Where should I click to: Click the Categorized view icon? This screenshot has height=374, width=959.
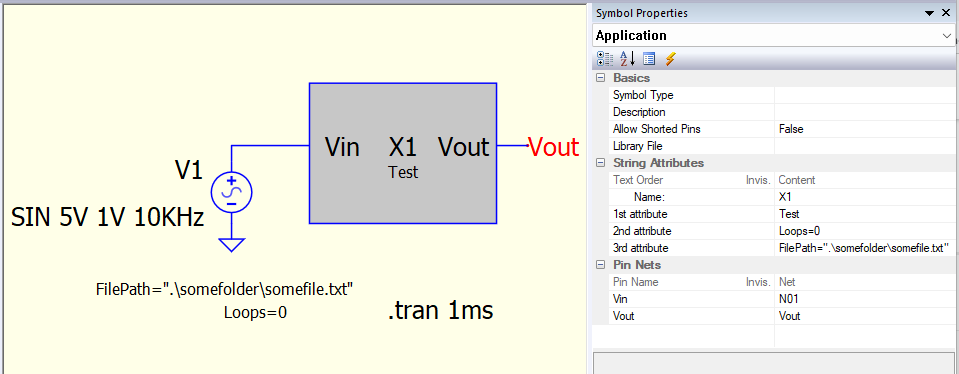pos(604,59)
